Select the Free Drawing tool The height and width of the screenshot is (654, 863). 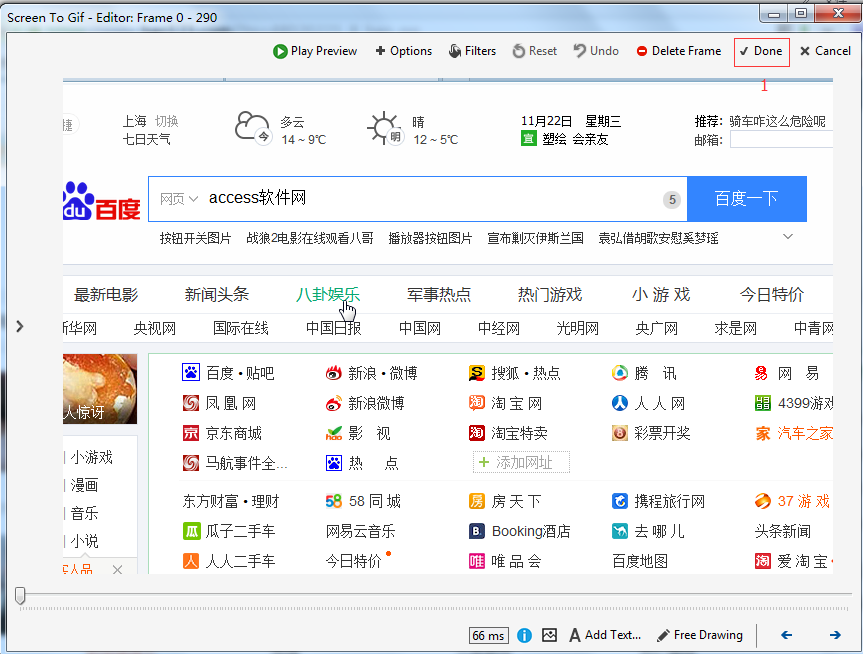pos(700,635)
